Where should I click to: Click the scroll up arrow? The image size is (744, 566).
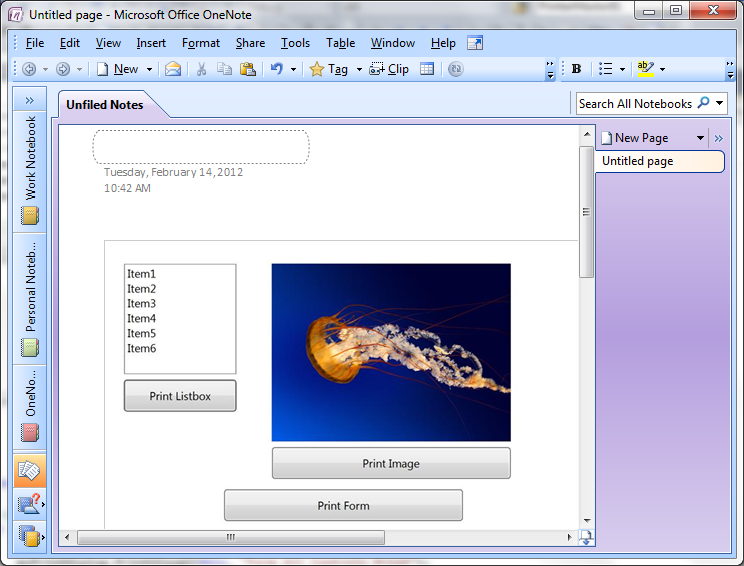[587, 134]
